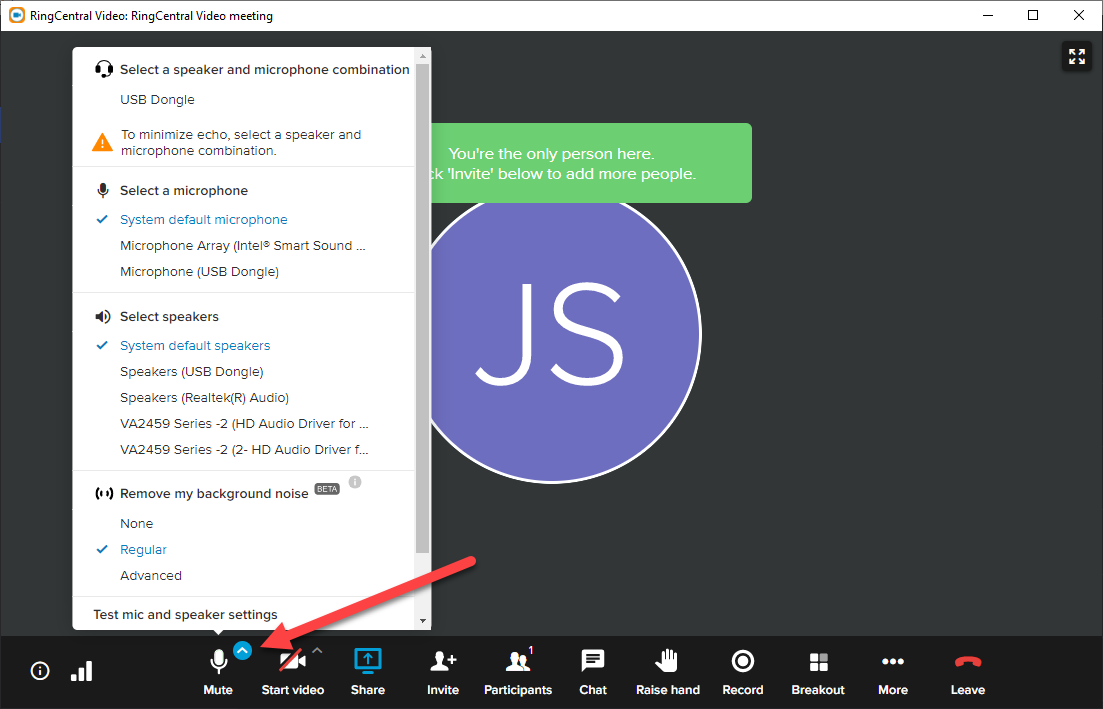Click the audio menu scrollbar up arrow
The height and width of the screenshot is (709, 1103).
423,56
